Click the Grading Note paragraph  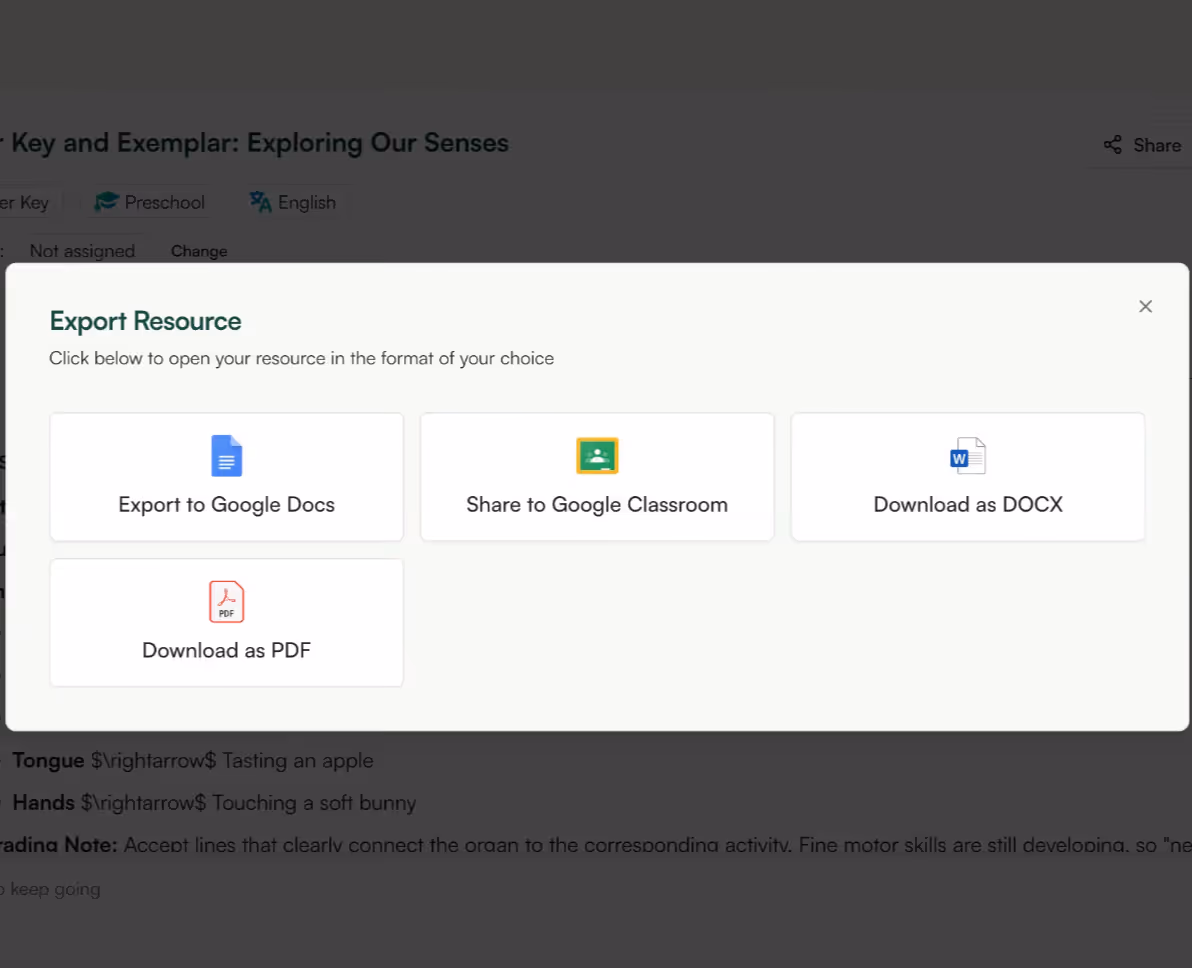(596, 845)
